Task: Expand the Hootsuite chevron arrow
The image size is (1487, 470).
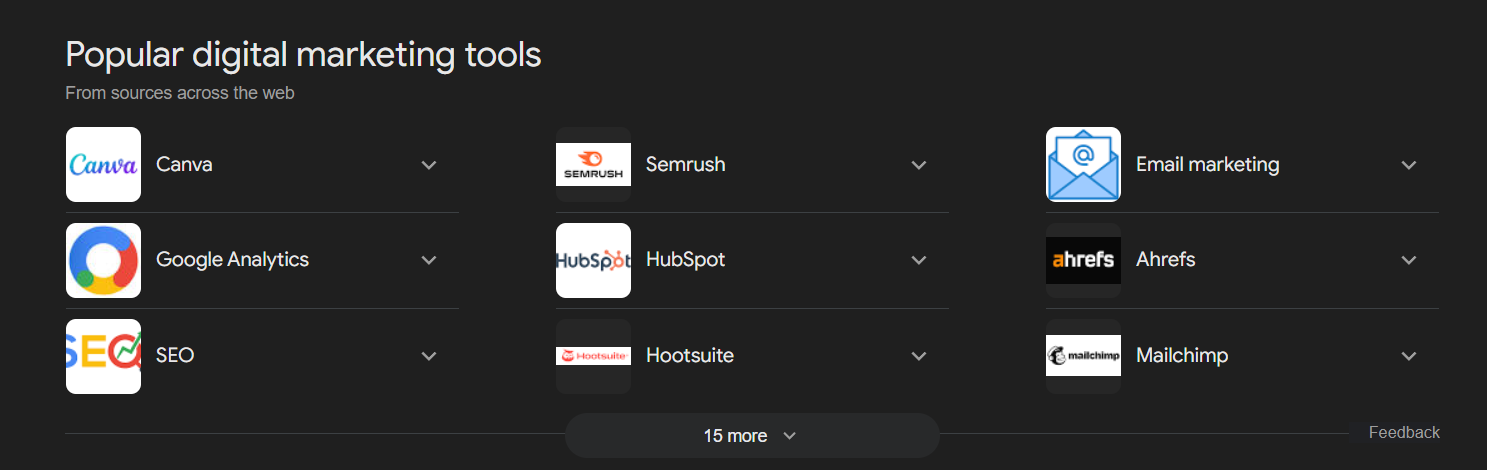Action: [919, 356]
